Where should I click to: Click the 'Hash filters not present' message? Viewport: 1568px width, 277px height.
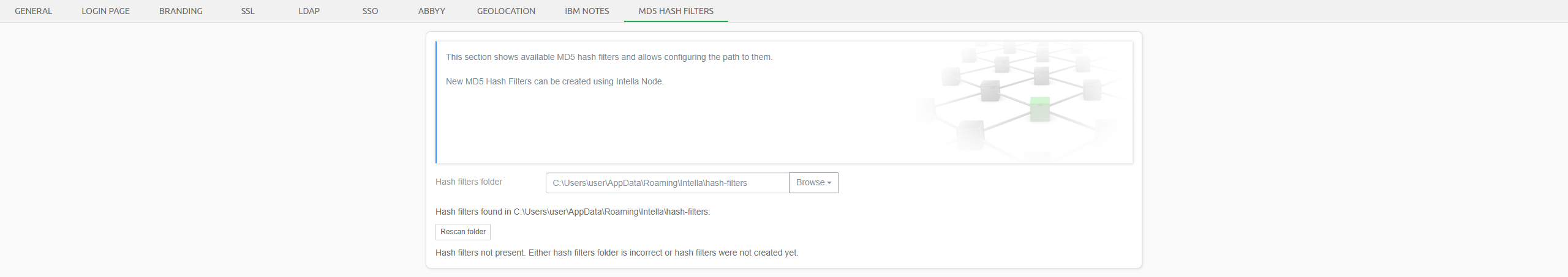pyautogui.click(x=617, y=253)
